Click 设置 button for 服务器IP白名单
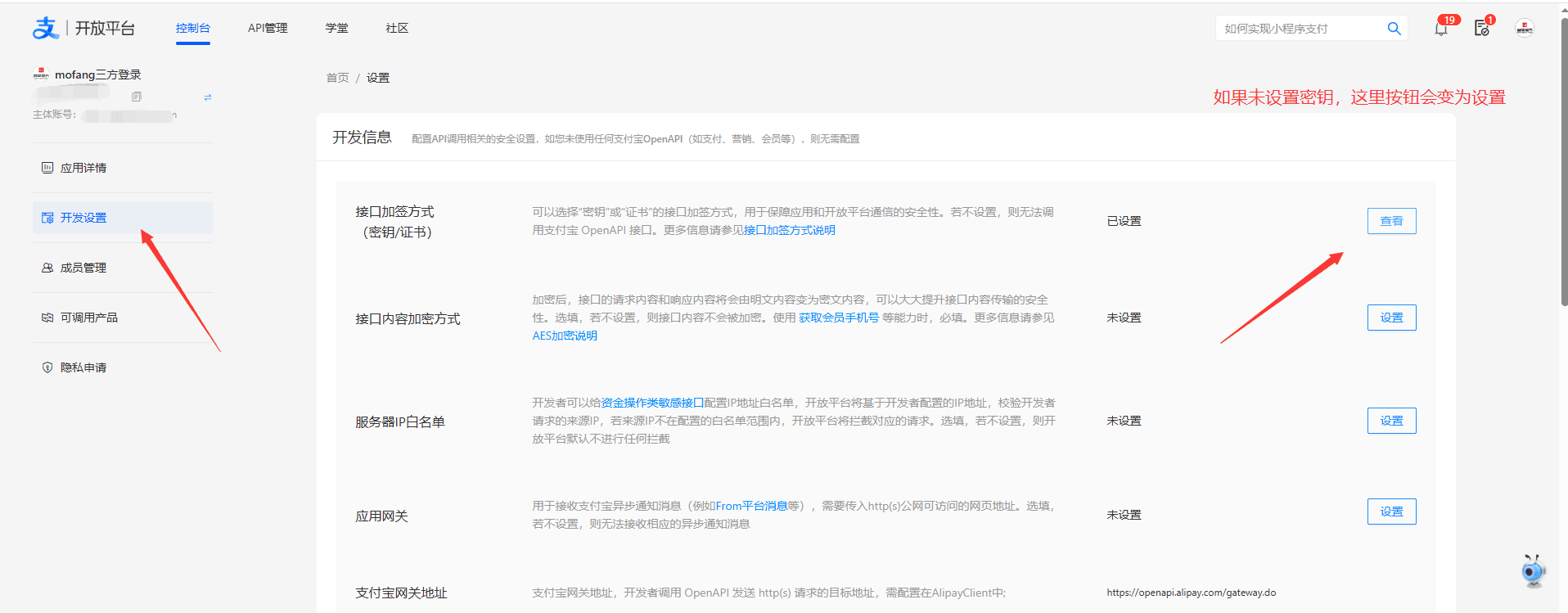This screenshot has width=1568, height=613. 1391,421
